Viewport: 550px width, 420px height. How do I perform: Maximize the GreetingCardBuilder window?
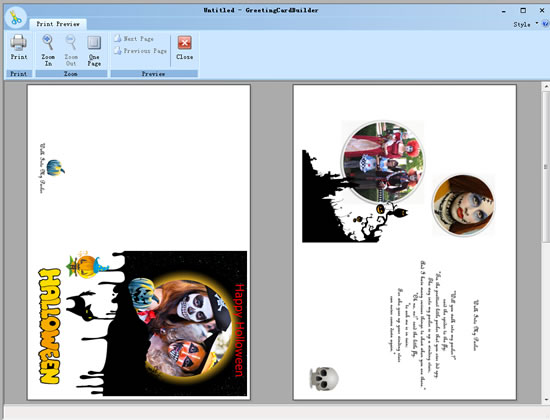523,11
